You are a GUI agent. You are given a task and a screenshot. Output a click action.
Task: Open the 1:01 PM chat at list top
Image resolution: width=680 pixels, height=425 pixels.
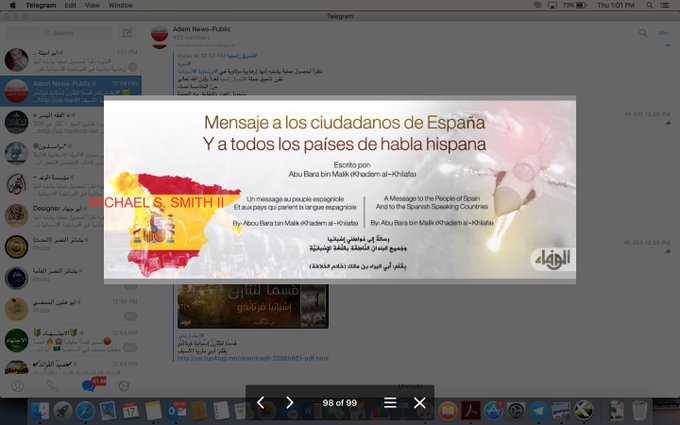coord(71,60)
